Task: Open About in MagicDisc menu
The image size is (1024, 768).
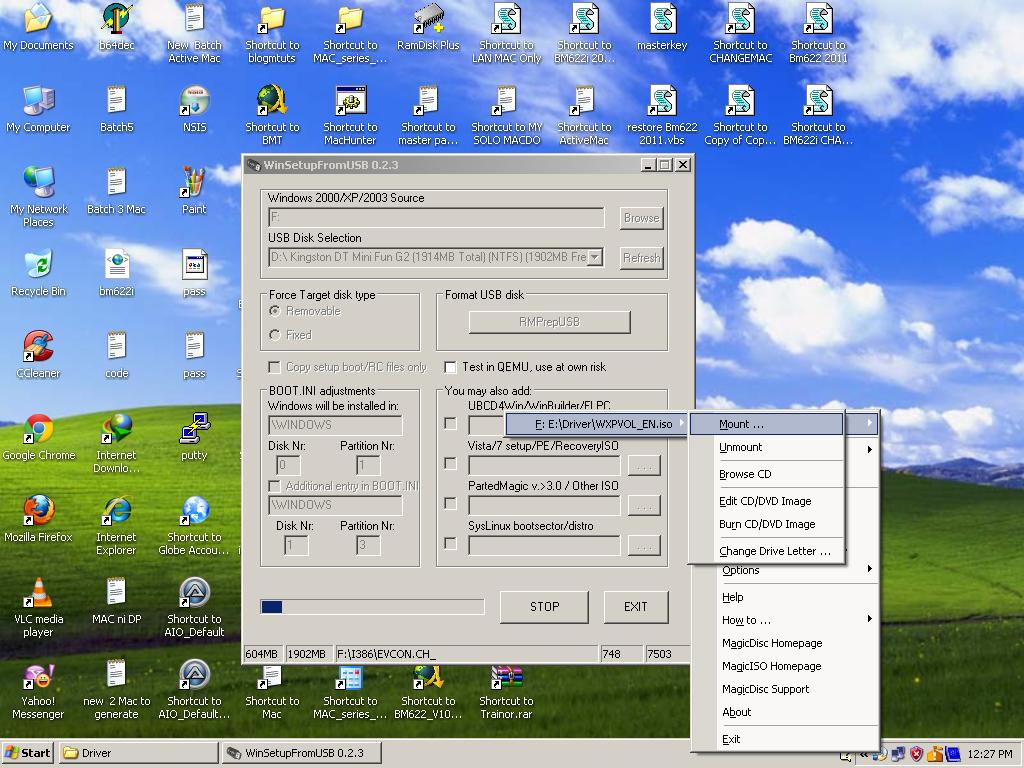Action: [x=785, y=712]
